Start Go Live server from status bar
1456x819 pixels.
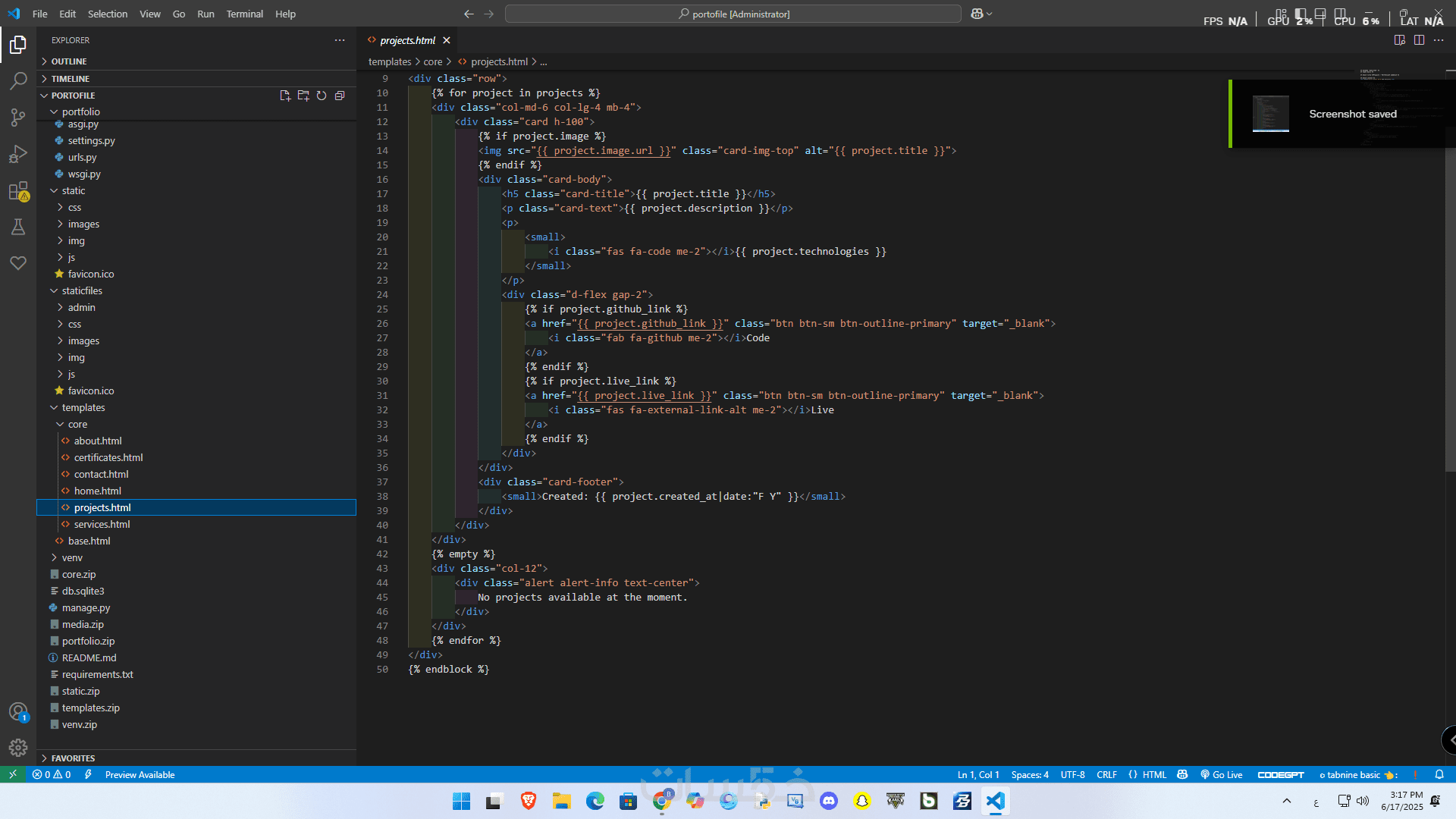click(1222, 774)
